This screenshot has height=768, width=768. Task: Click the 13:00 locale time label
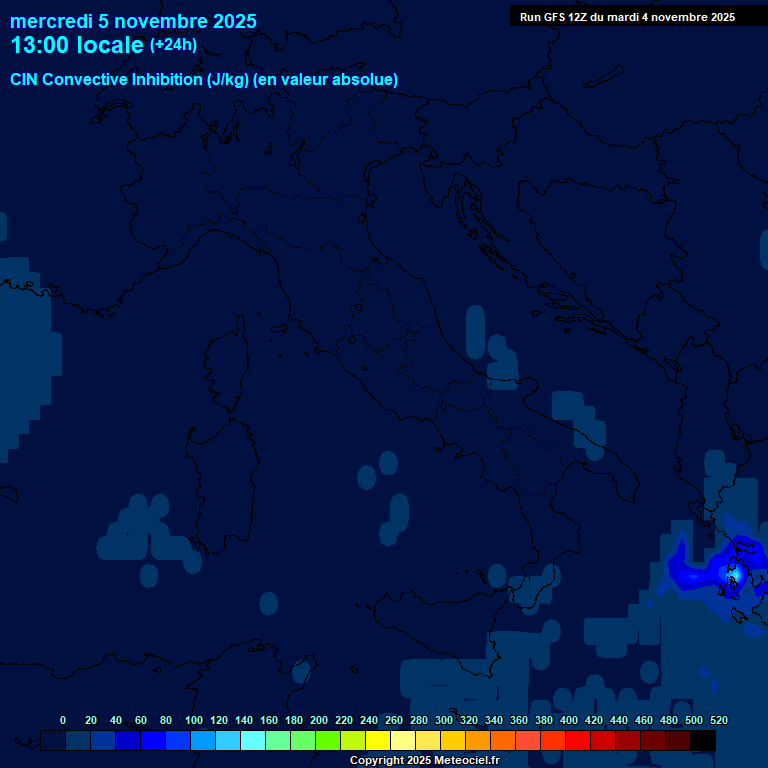[77, 45]
